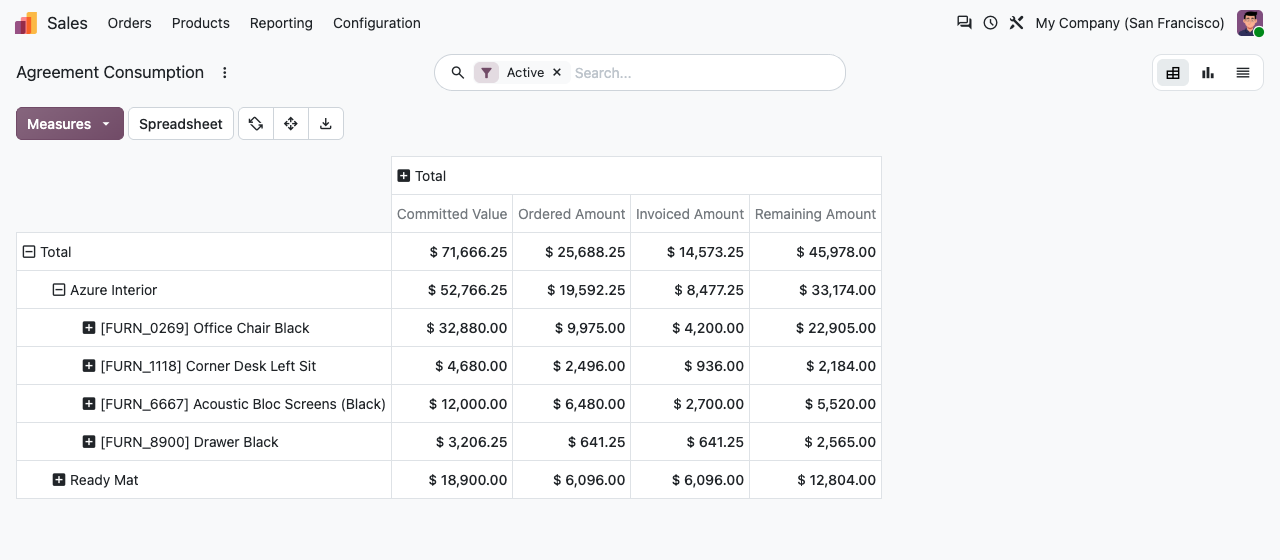Image resolution: width=1280 pixels, height=560 pixels.
Task: Click Azure Interior's $ 19,592.25 cell
Action: coord(572,290)
